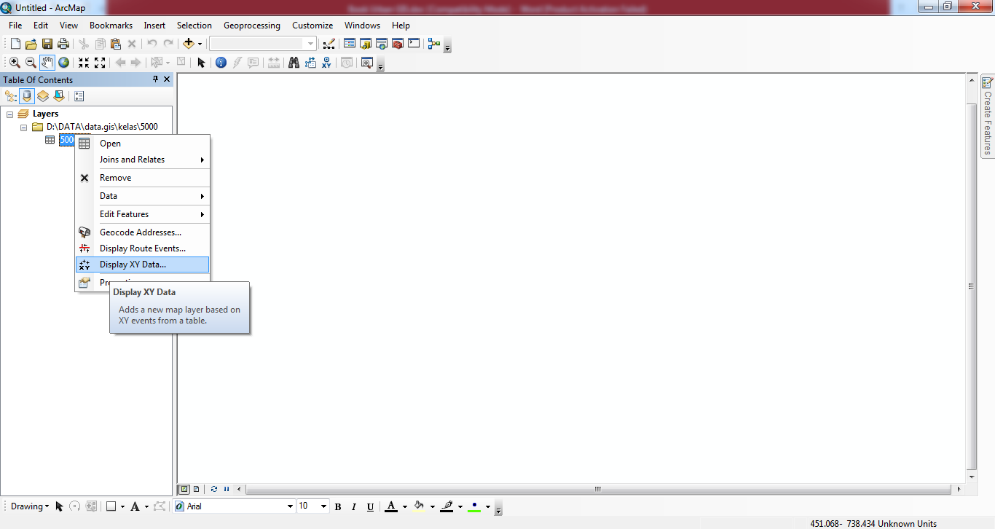Switch to Layout View button
The image size is (995, 529).
tap(197, 489)
